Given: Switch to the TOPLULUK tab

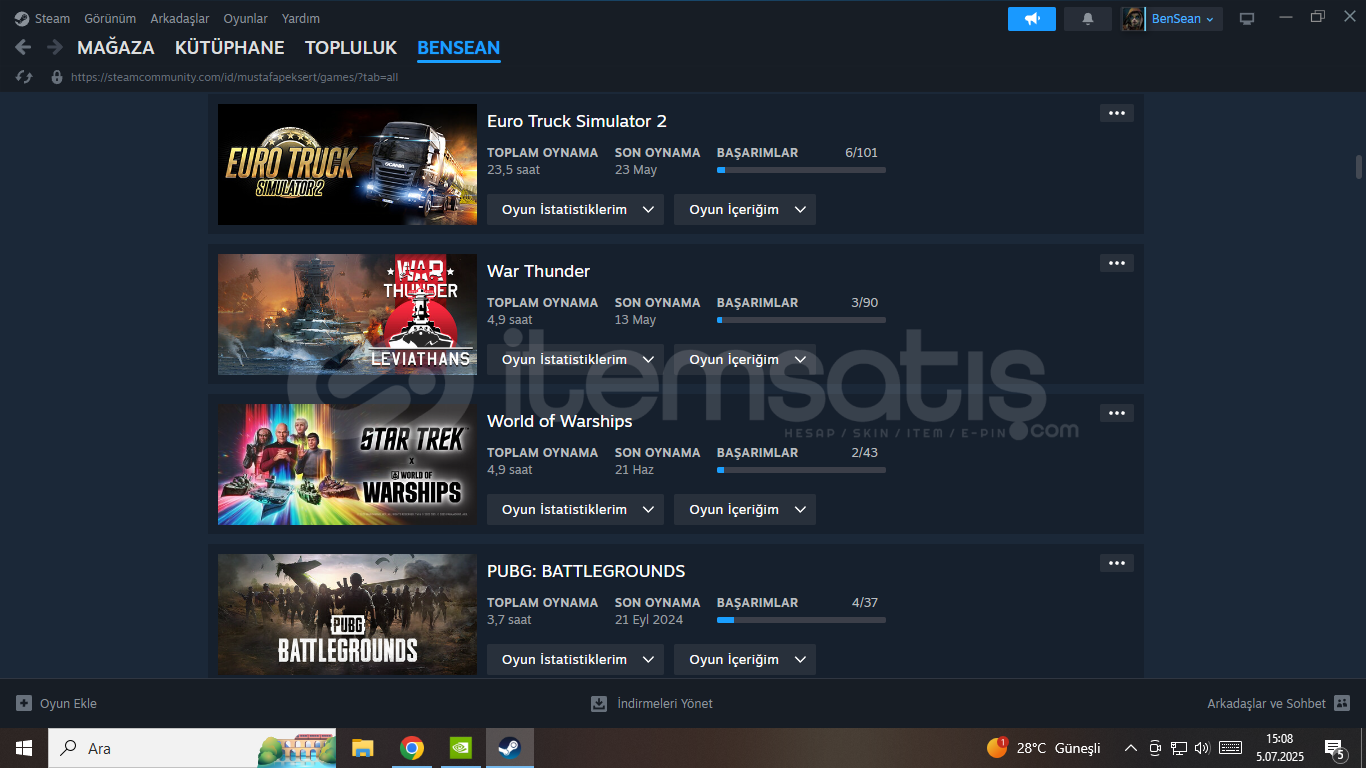Looking at the screenshot, I should (351, 48).
